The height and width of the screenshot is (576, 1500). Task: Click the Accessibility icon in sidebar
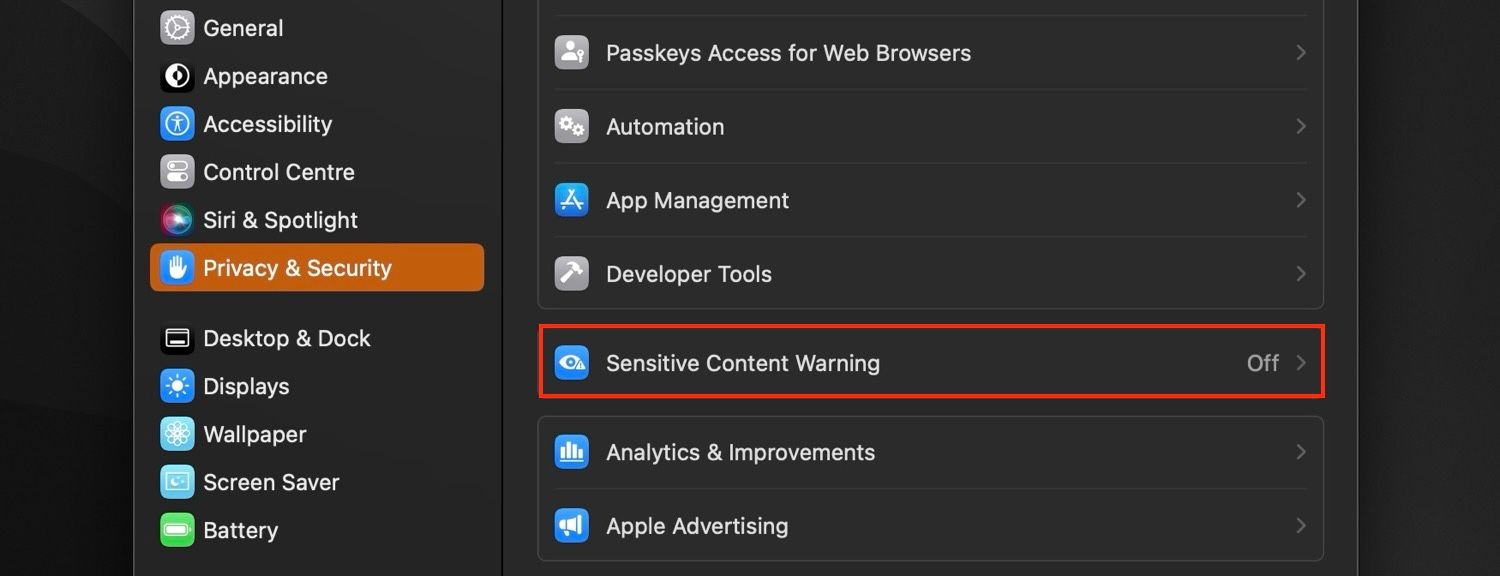(x=177, y=124)
